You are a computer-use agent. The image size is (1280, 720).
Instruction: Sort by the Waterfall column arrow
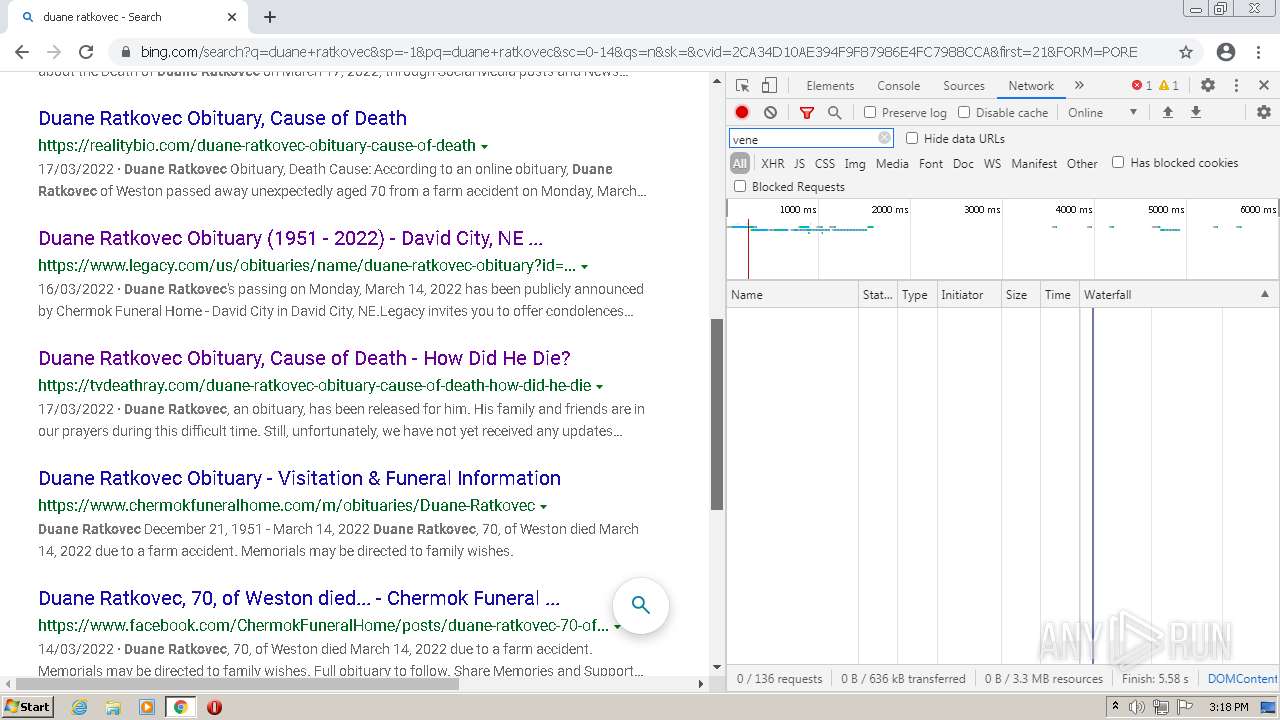1264,295
